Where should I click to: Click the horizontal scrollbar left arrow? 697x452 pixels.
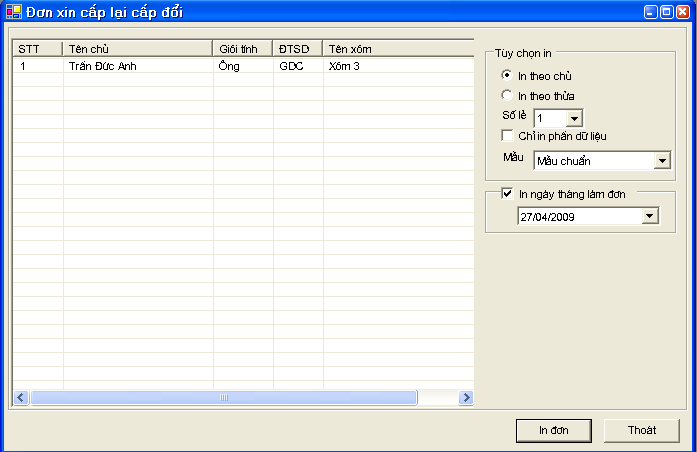tap(20, 398)
